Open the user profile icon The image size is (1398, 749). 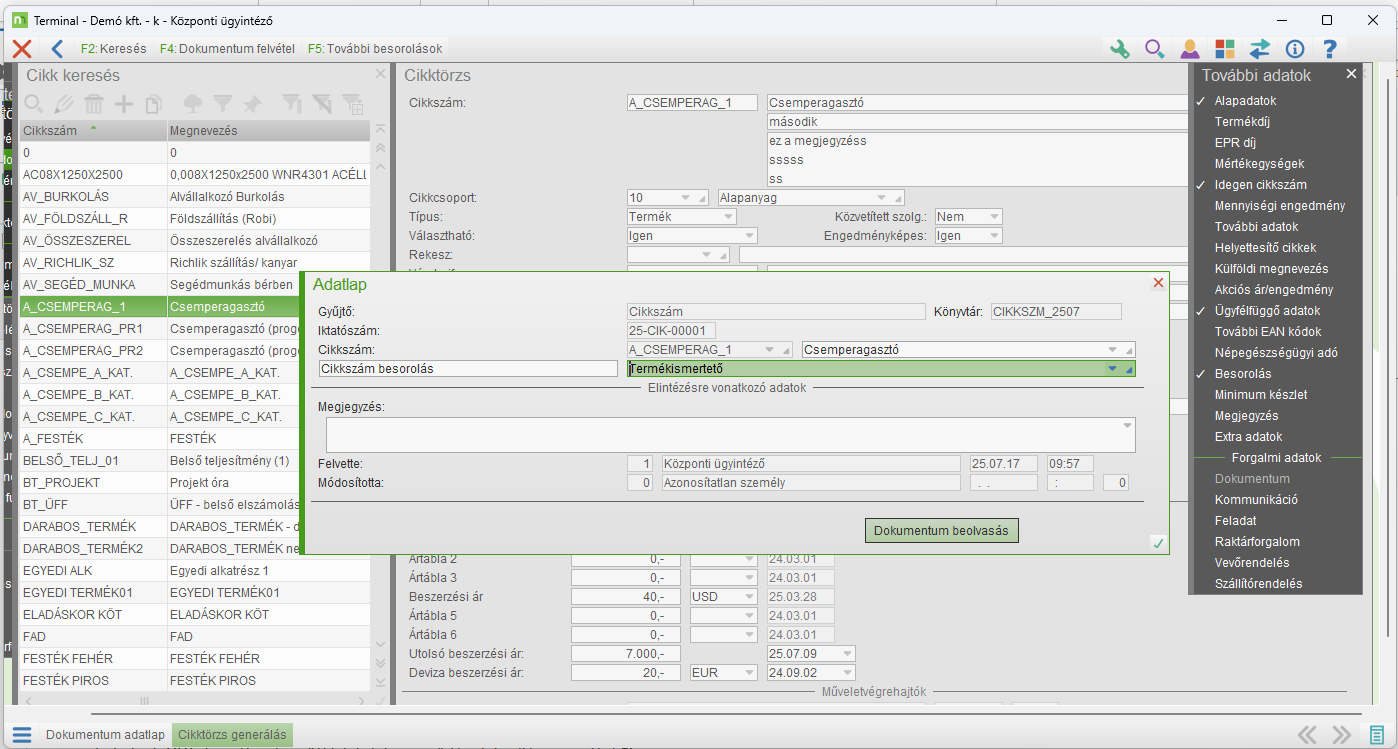pos(1189,48)
